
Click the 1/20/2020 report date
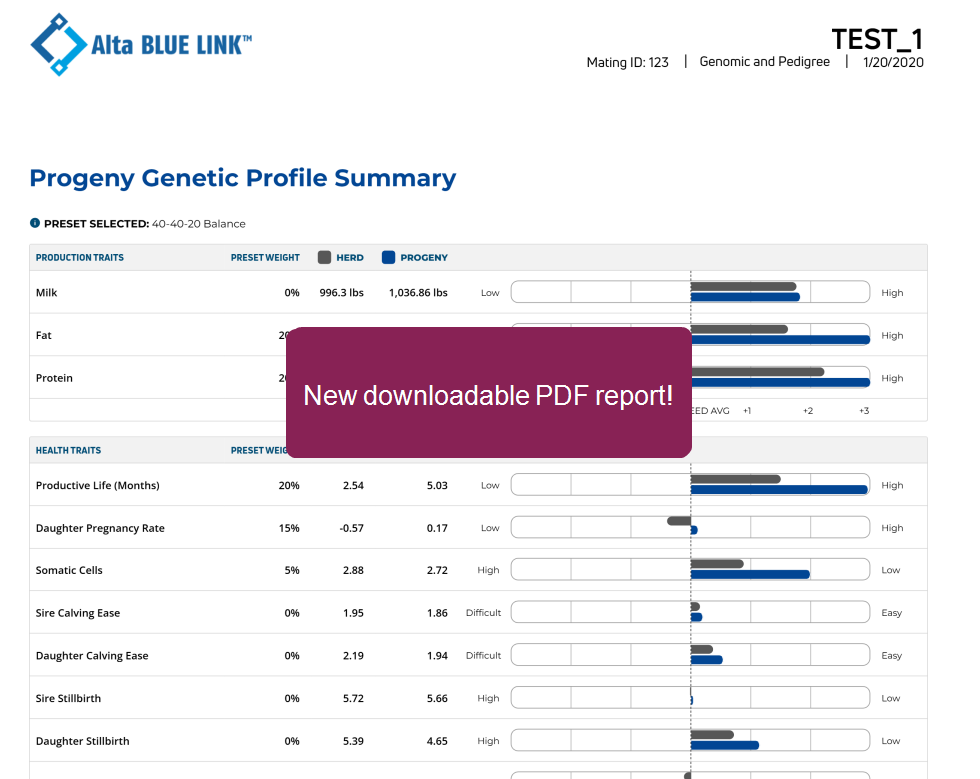pyautogui.click(x=893, y=62)
